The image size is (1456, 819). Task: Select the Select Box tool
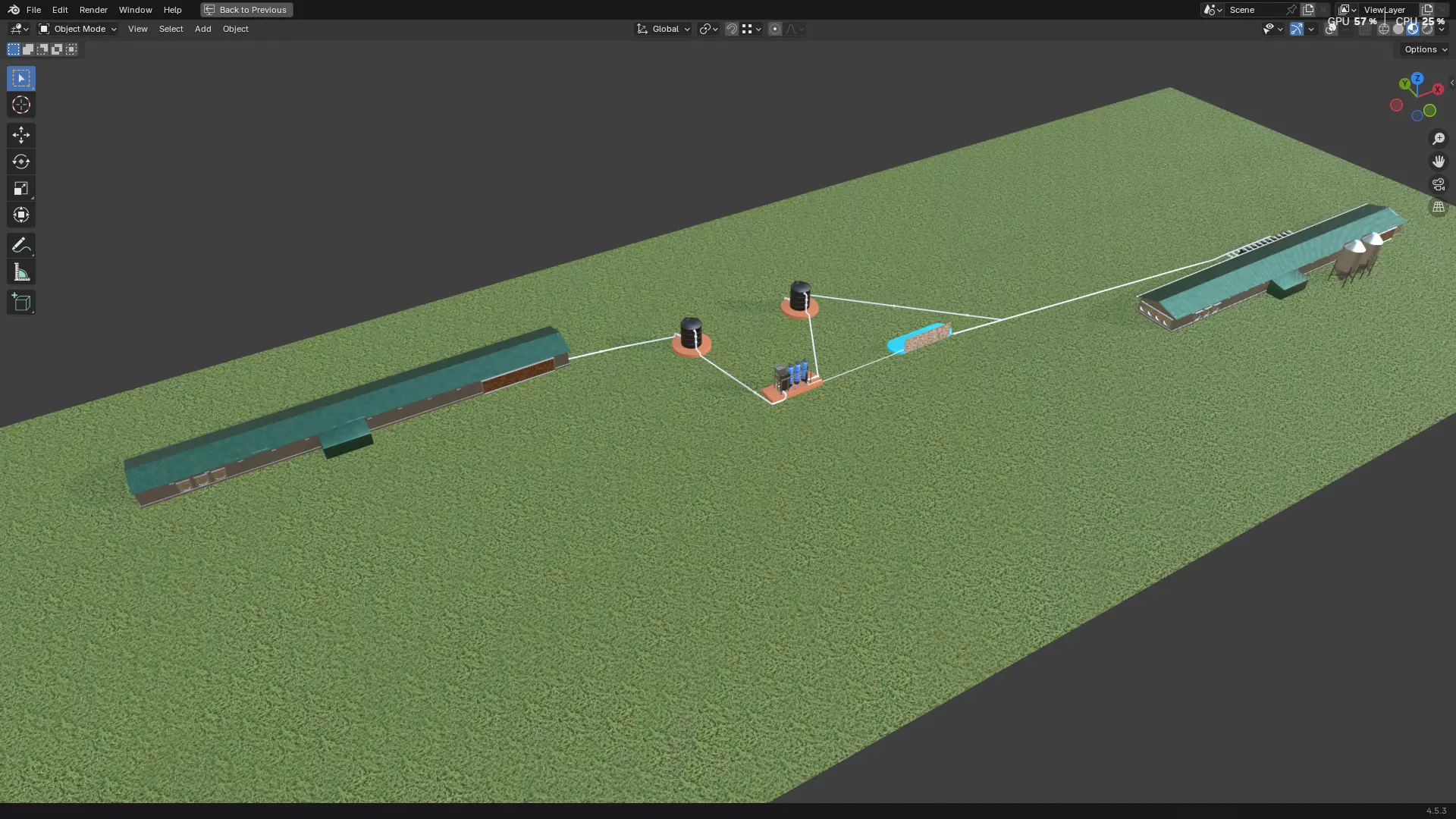pos(21,78)
